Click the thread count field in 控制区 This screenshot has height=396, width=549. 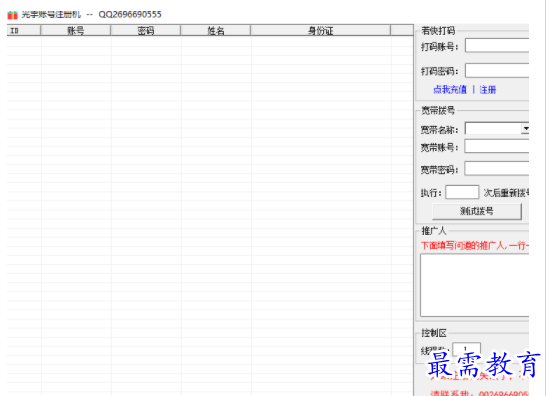[466, 349]
